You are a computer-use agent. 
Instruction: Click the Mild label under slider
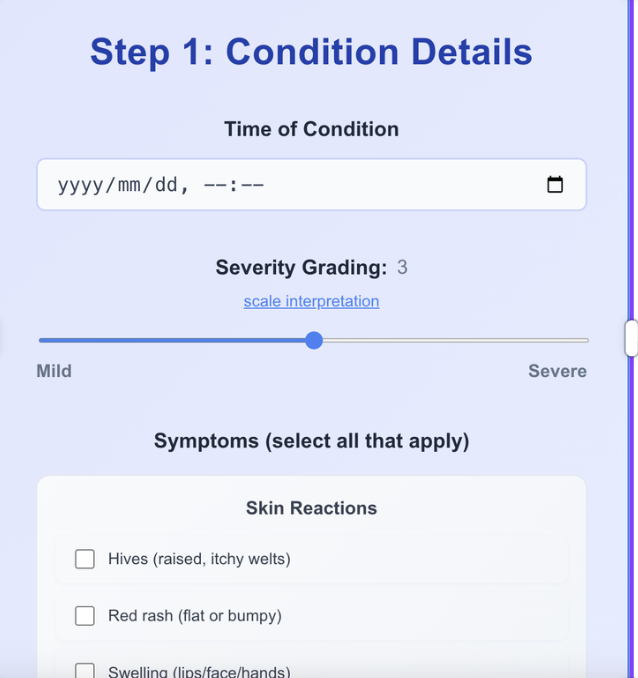click(x=54, y=371)
